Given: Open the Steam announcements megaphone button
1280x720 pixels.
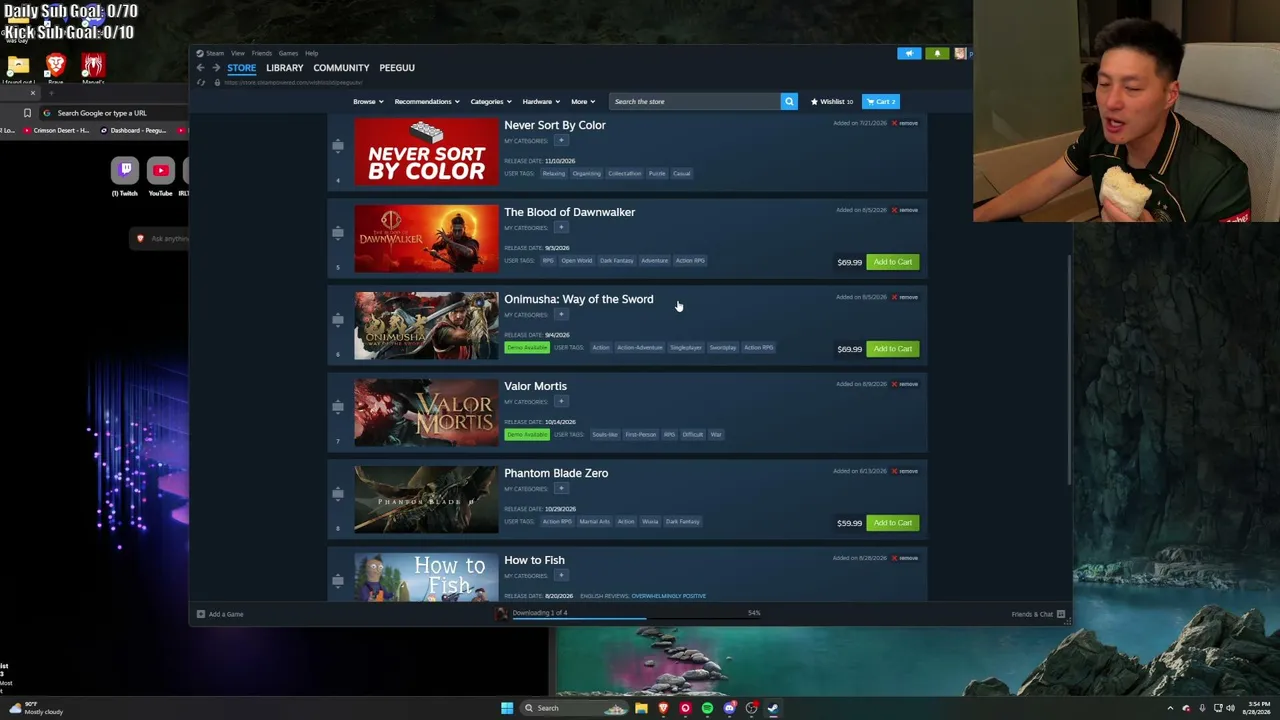Looking at the screenshot, I should pyautogui.click(x=909, y=53).
